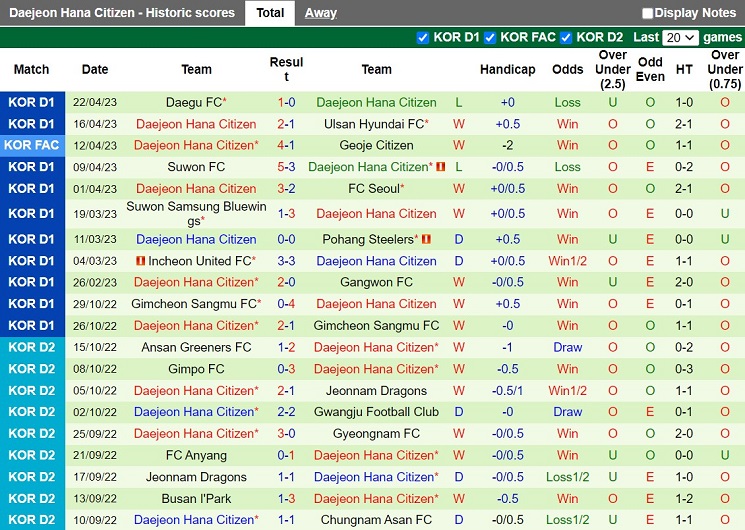745x530 pixels.
Task: Open FC Anyang team link
Action: coord(196,455)
